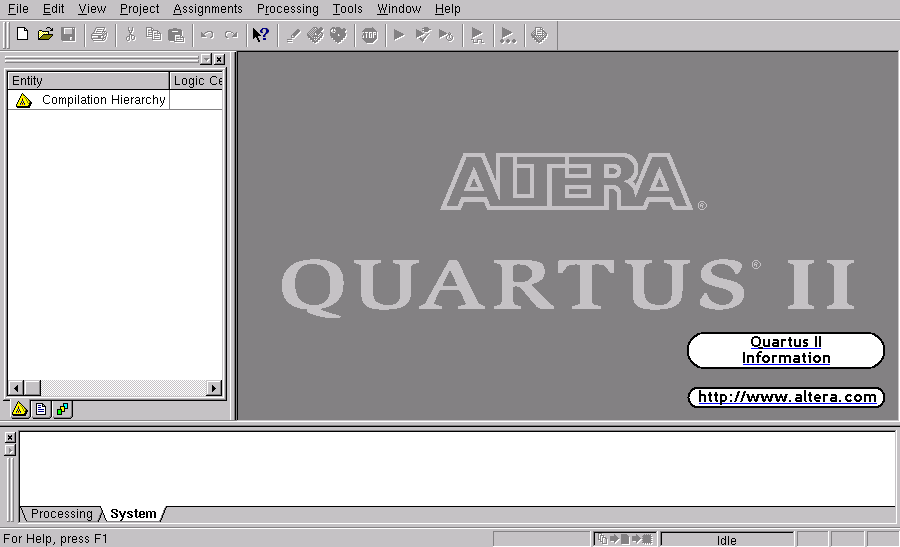Viewport: 900px width, 547px height.
Task: Open the http://www.altera.com link
Action: point(786,397)
